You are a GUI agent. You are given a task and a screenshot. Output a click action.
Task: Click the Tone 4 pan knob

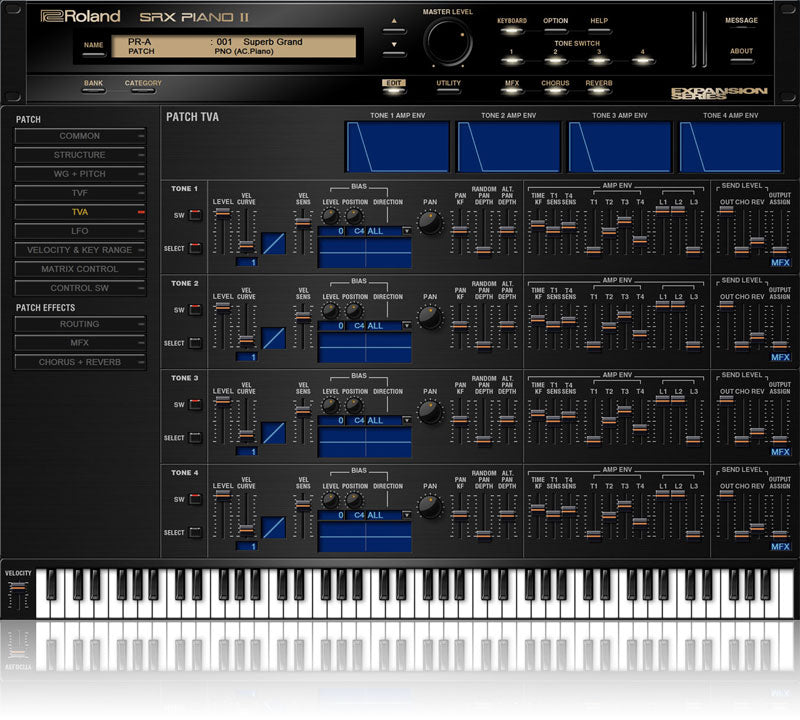[430, 507]
